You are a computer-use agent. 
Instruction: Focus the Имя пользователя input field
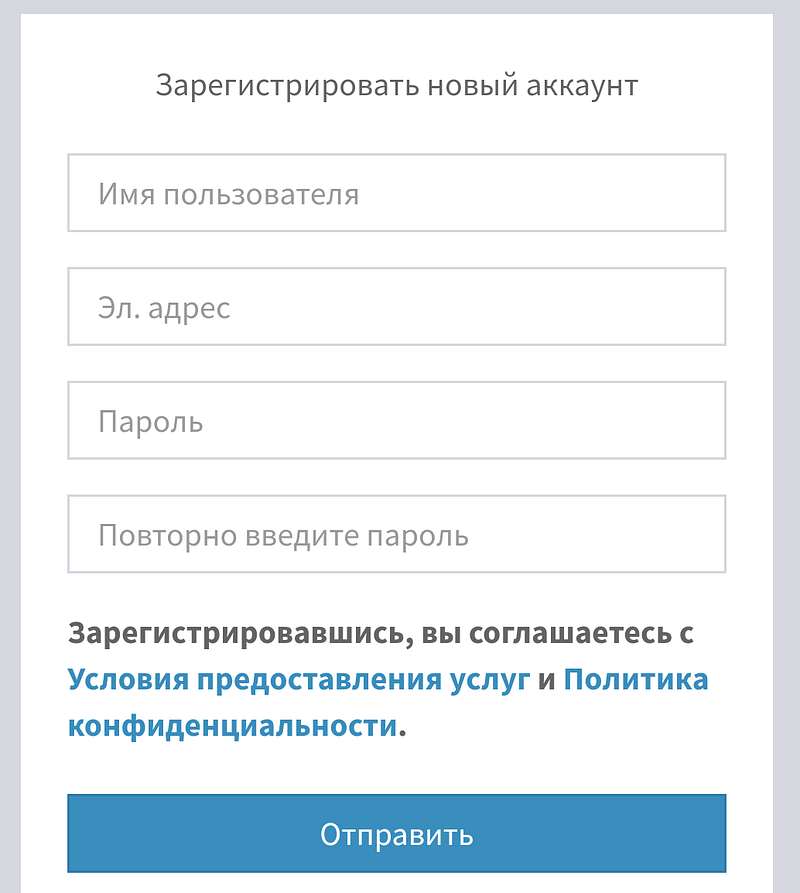click(396, 192)
